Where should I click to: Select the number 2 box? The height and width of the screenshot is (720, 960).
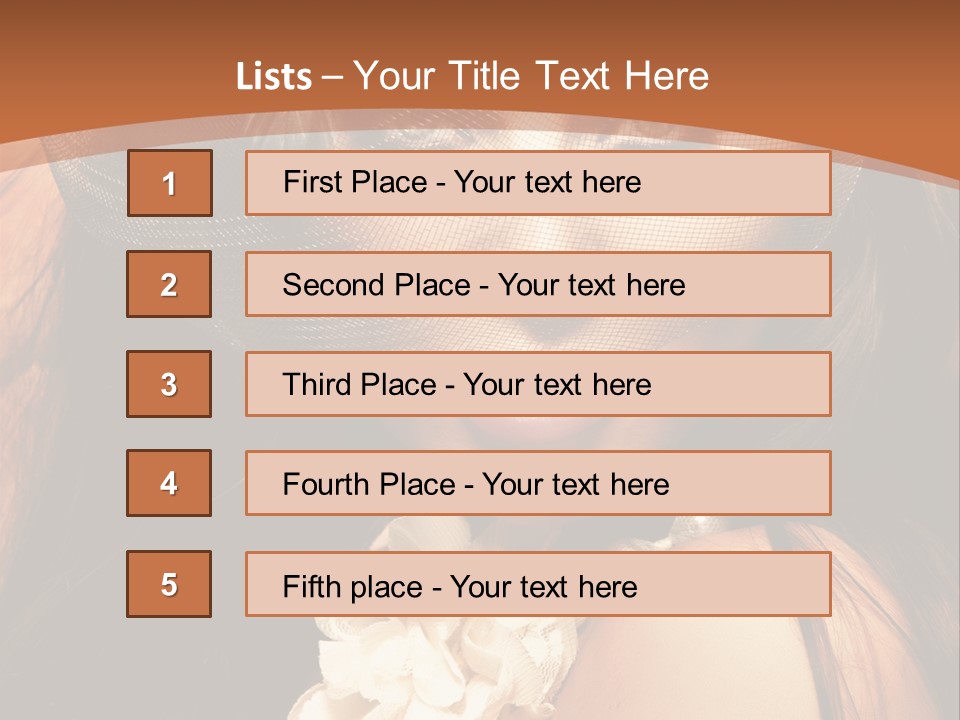tap(169, 284)
